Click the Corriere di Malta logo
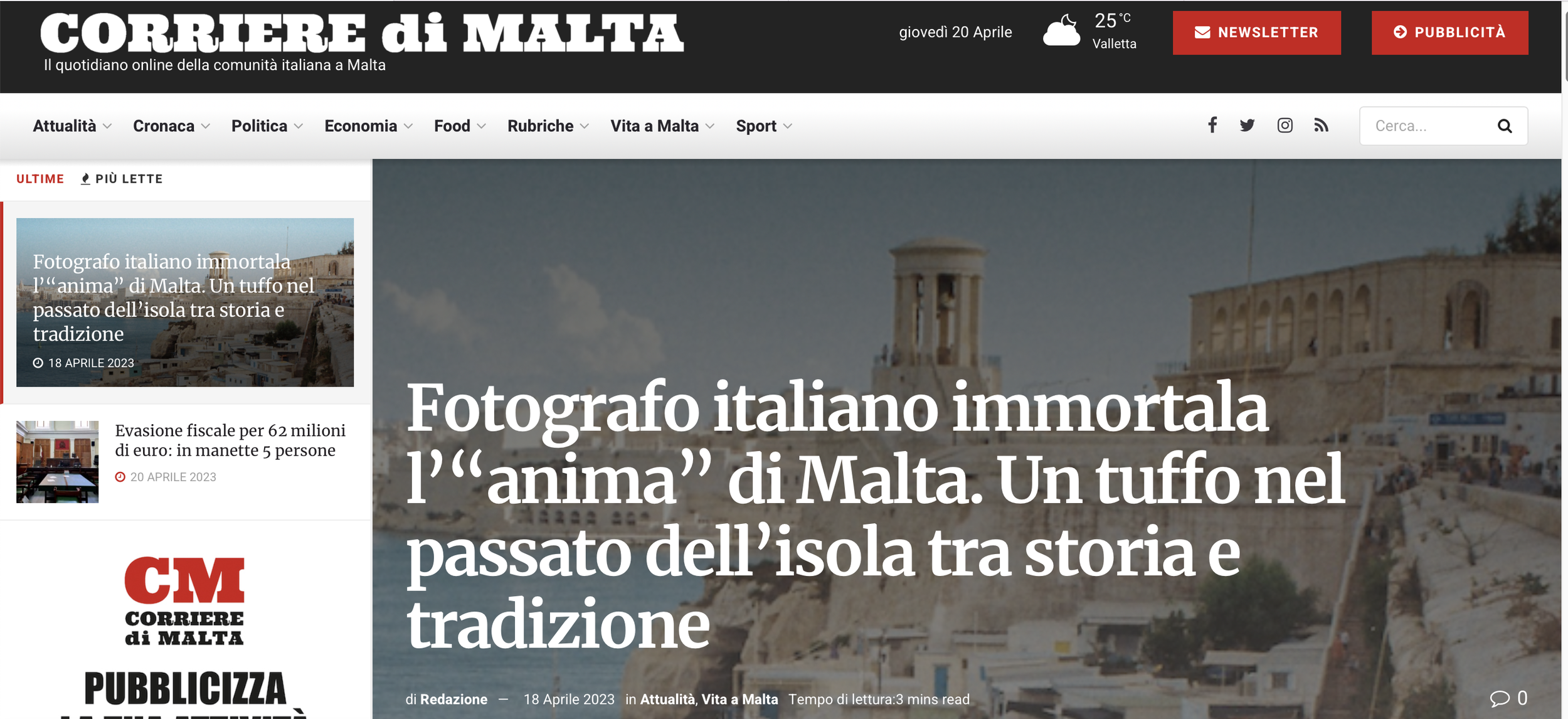Screen dimensions: 1568x719 coord(362,33)
